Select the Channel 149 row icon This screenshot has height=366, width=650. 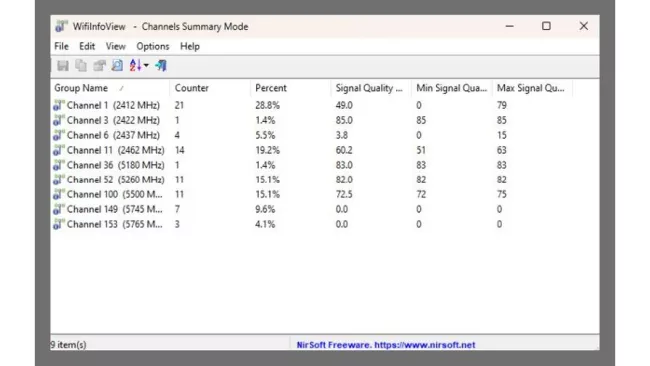tap(58, 209)
